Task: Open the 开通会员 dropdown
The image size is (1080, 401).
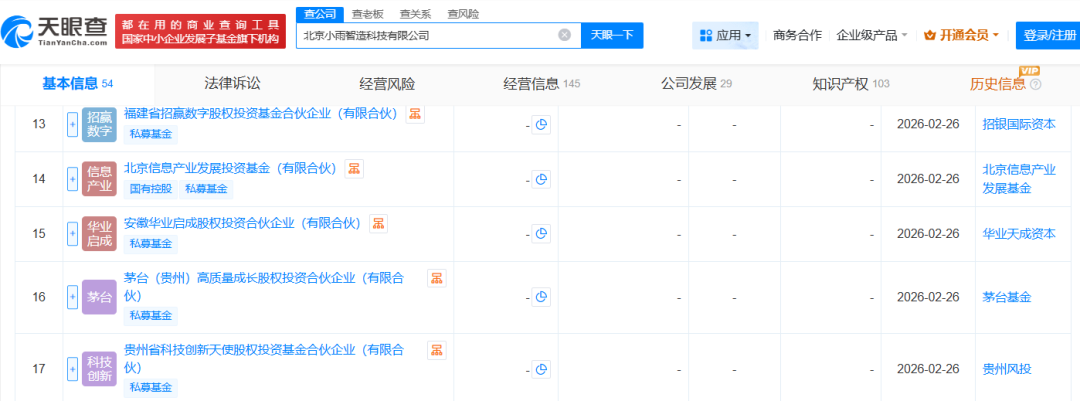Action: (961, 35)
